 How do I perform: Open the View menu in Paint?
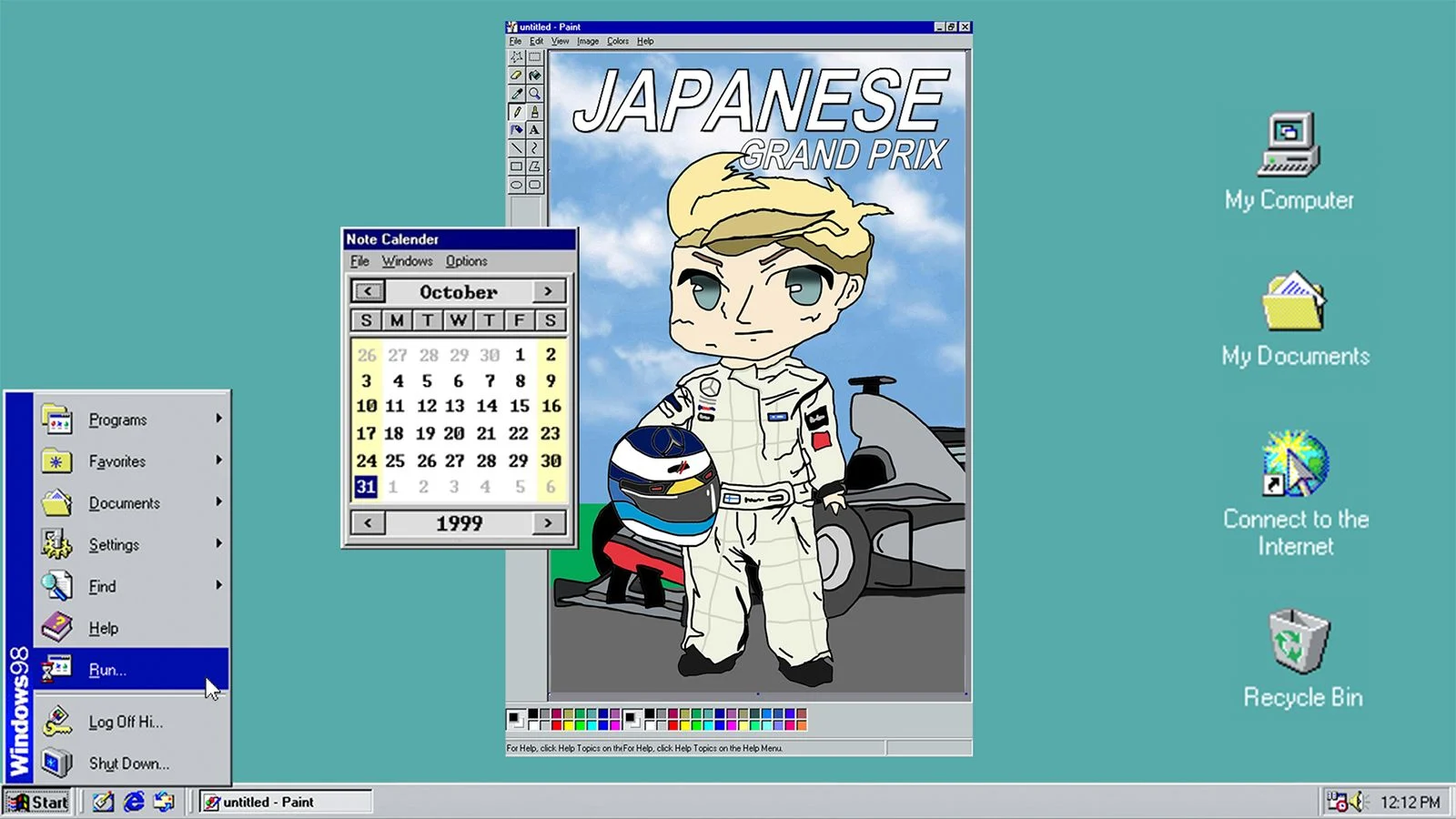(560, 41)
